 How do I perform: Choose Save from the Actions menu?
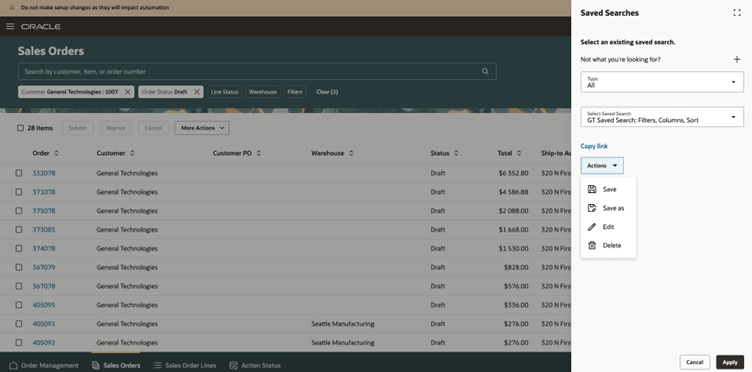pos(608,189)
